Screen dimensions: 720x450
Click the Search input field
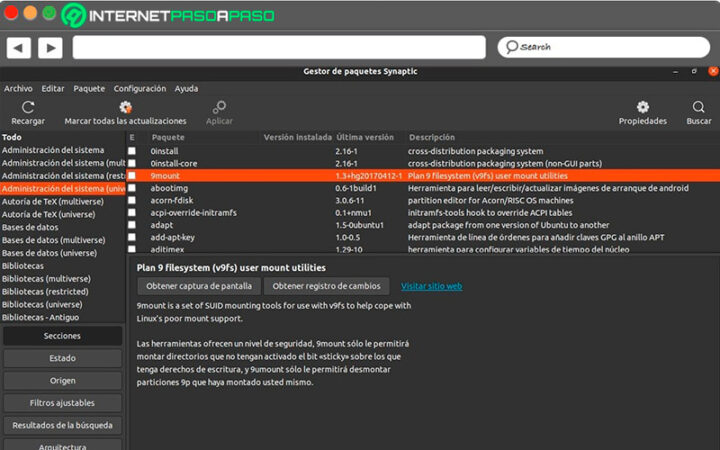coord(604,47)
